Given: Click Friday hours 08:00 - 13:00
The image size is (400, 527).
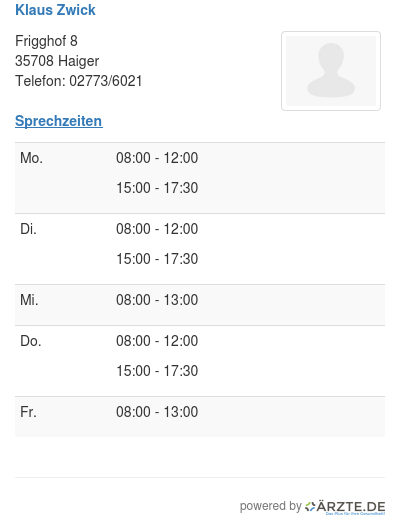Looking at the screenshot, I should point(157,412).
